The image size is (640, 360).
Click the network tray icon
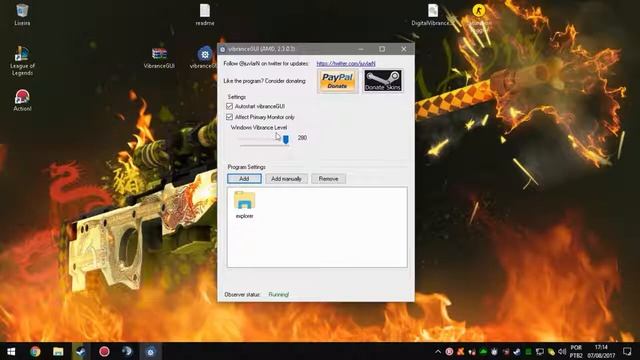tap(540, 351)
